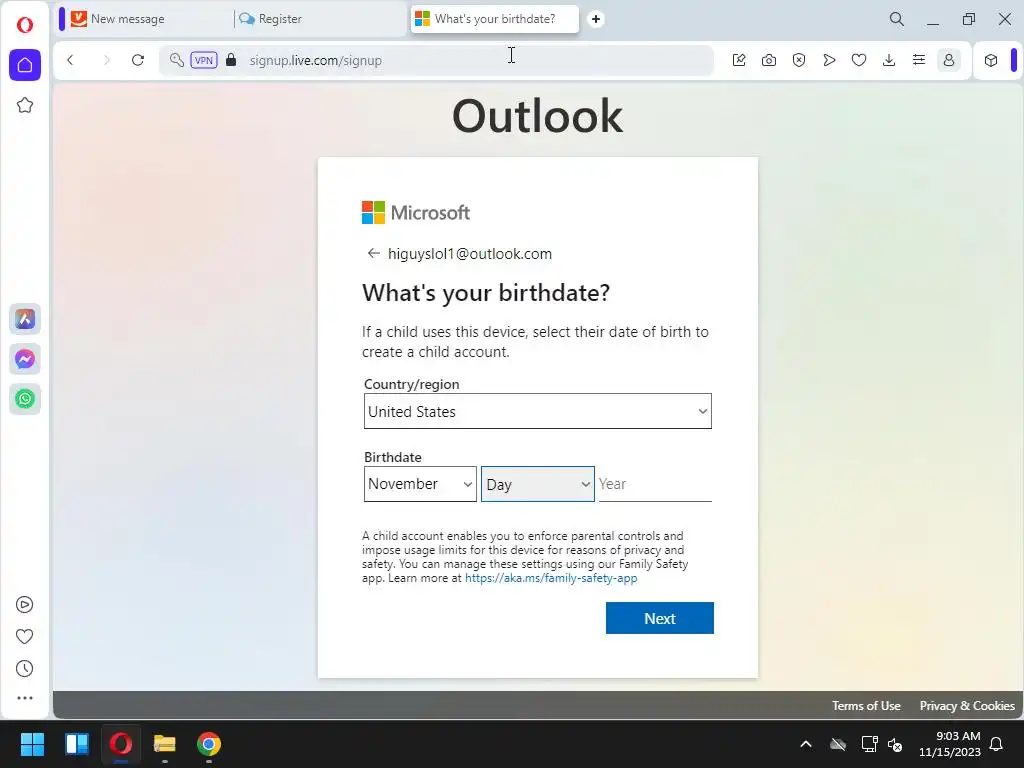Take a snapshot with camera icon
1024x768 pixels.
pyautogui.click(x=769, y=60)
